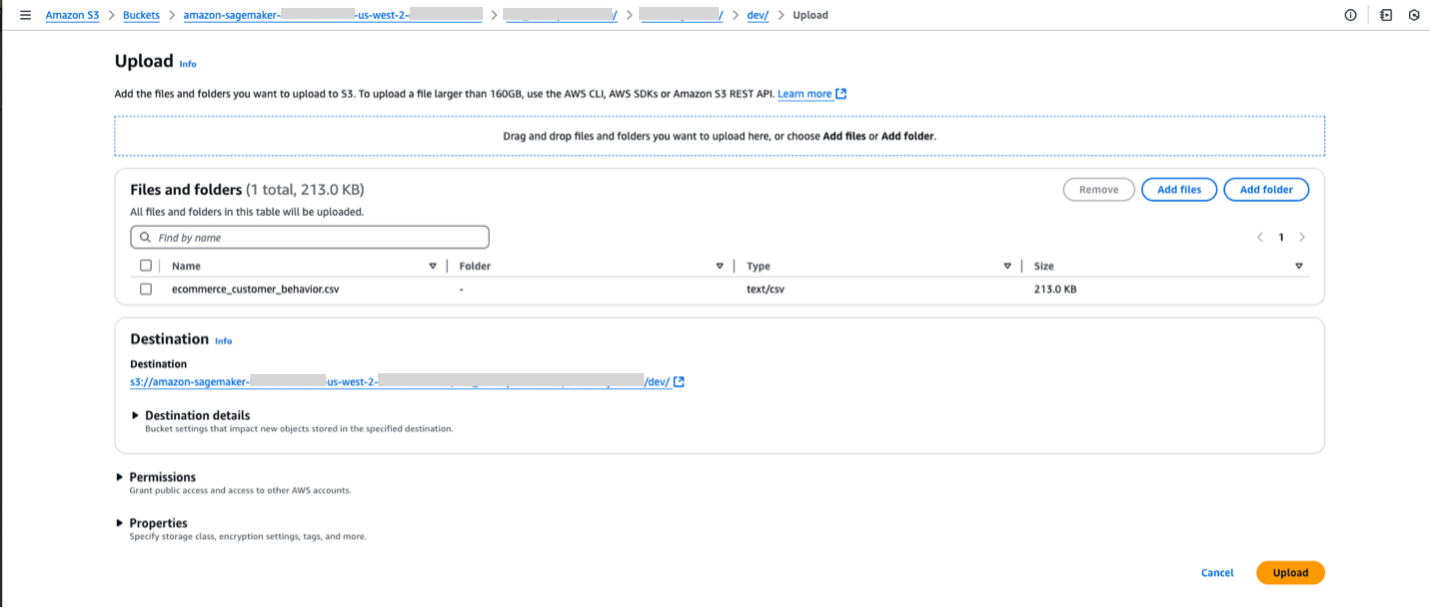Click the Name column header

pyautogui.click(x=186, y=266)
